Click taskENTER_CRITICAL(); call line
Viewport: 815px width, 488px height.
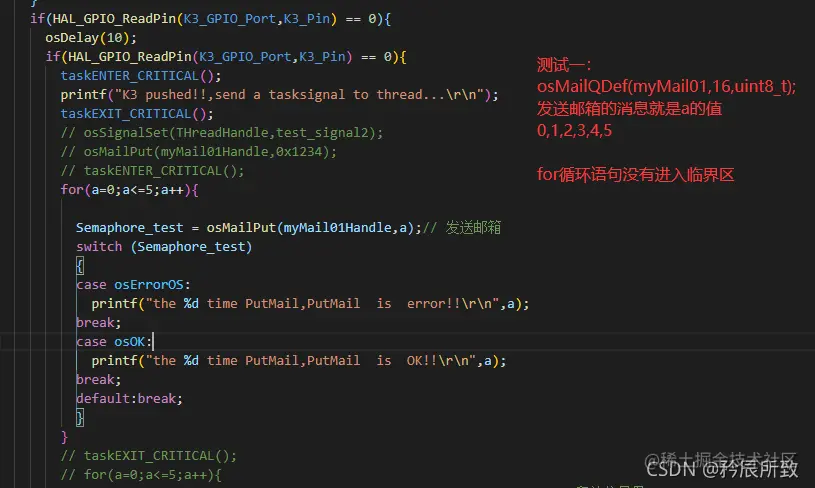[x=141, y=75]
